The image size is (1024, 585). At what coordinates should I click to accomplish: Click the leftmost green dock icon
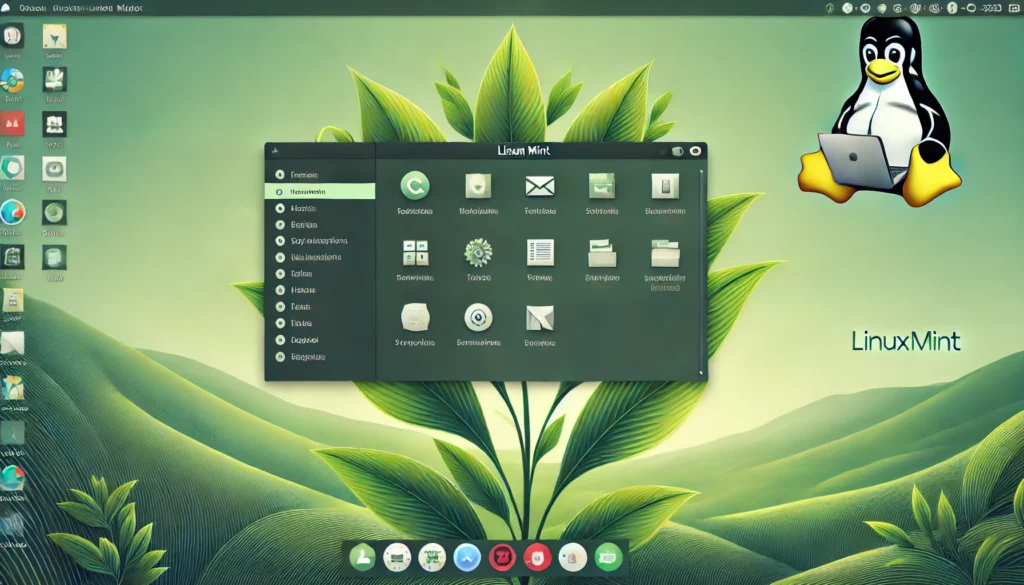pos(363,557)
